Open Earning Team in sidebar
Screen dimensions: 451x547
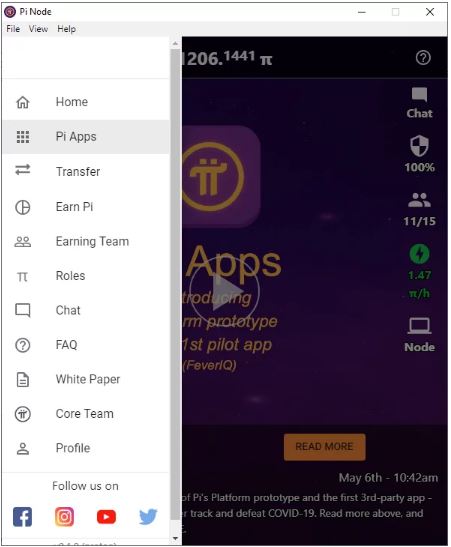(x=86, y=241)
